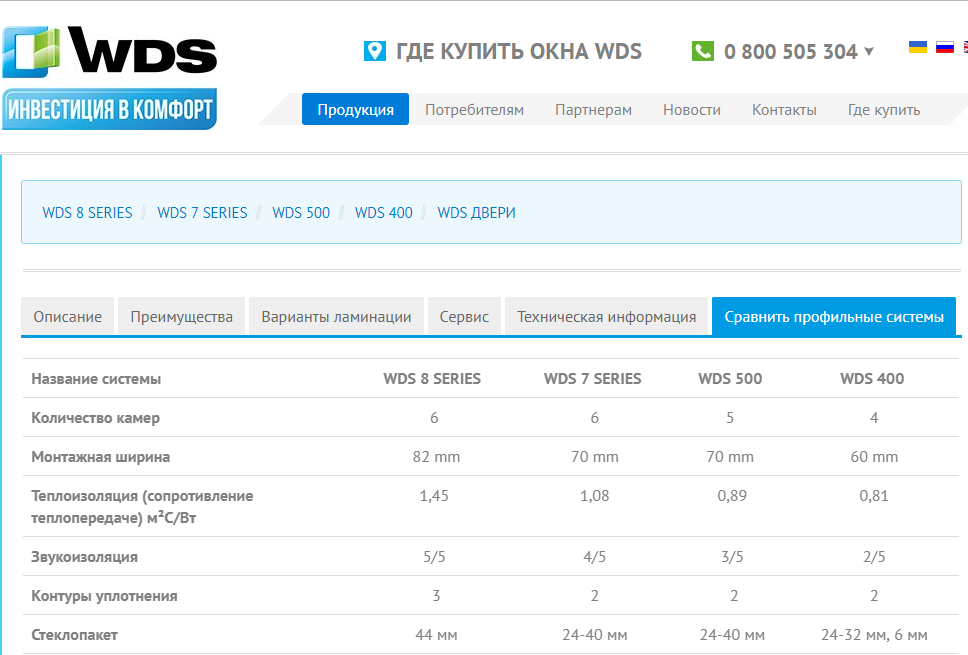Click sound insulation value 4/5

[x=595, y=557]
